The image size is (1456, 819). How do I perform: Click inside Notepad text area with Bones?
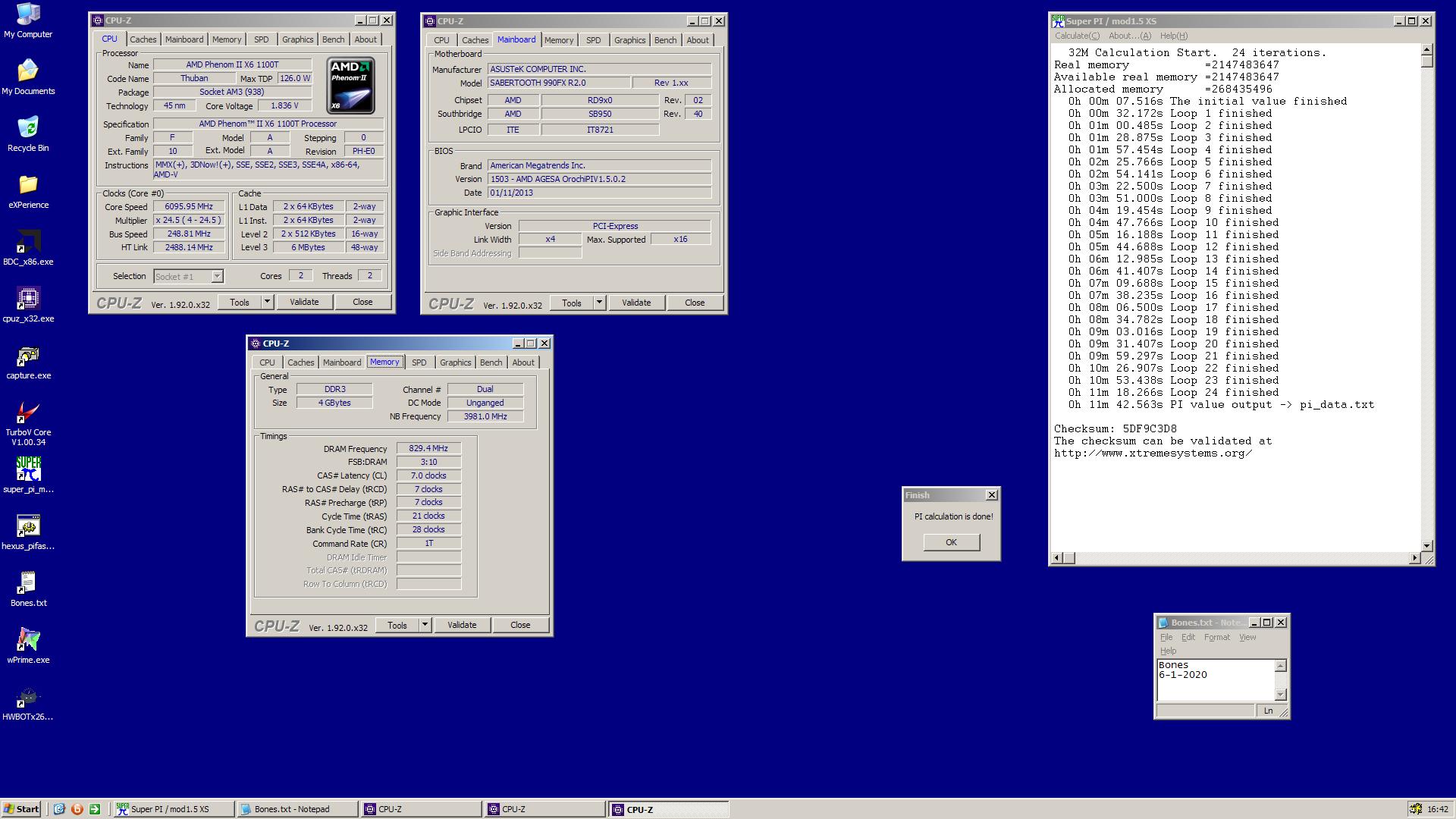(x=1216, y=680)
